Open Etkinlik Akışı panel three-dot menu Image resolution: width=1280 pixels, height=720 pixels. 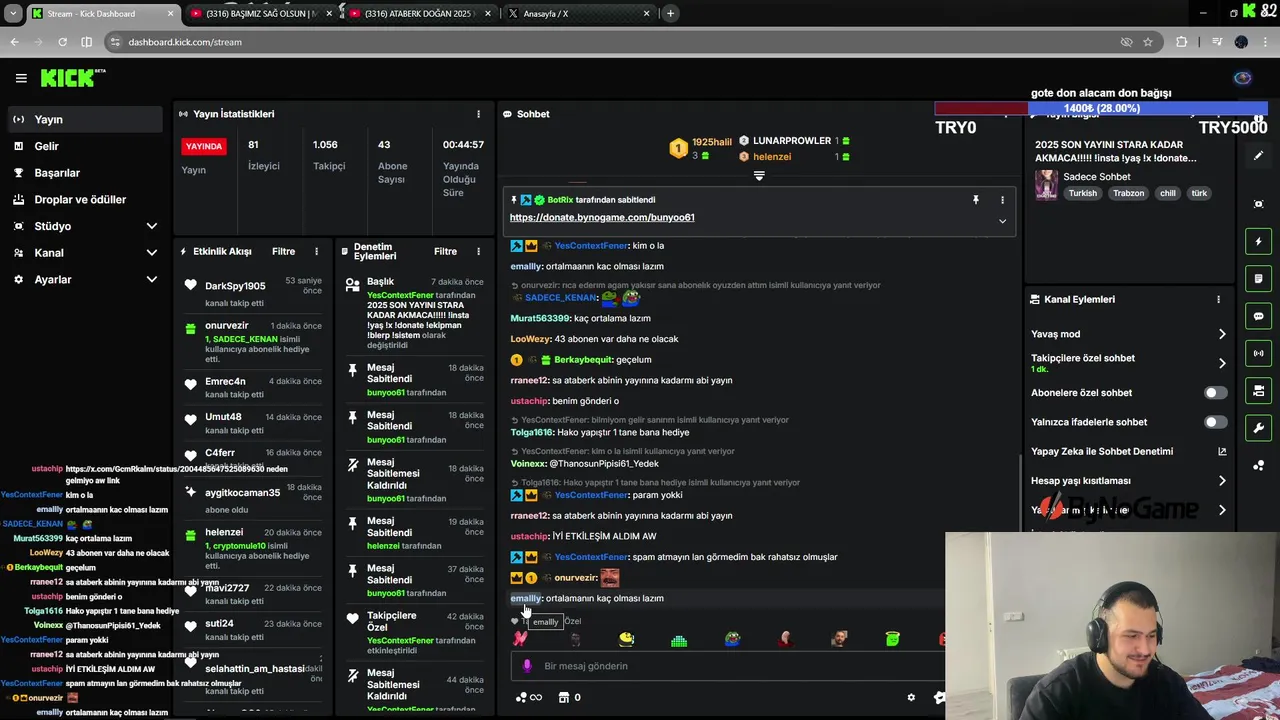[317, 252]
